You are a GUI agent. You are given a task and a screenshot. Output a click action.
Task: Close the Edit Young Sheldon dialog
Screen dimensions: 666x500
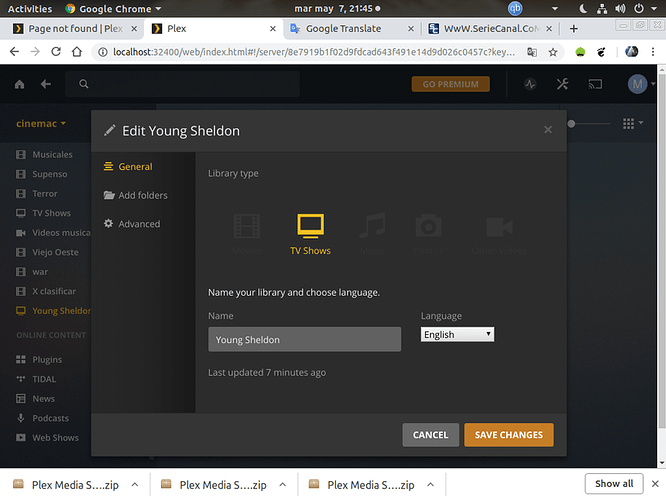[x=548, y=130]
